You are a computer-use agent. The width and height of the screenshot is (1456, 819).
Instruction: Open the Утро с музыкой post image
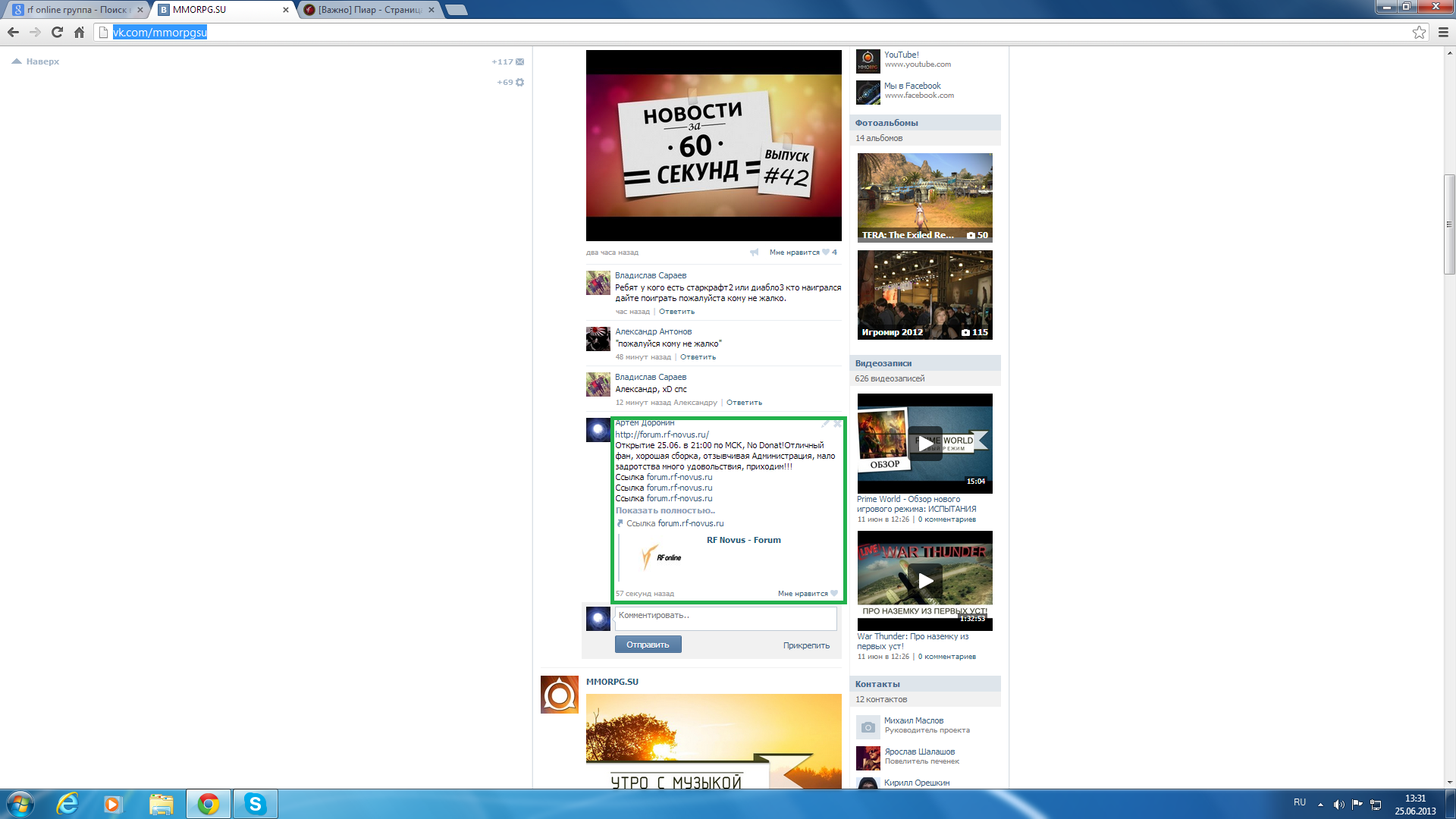[x=714, y=742]
